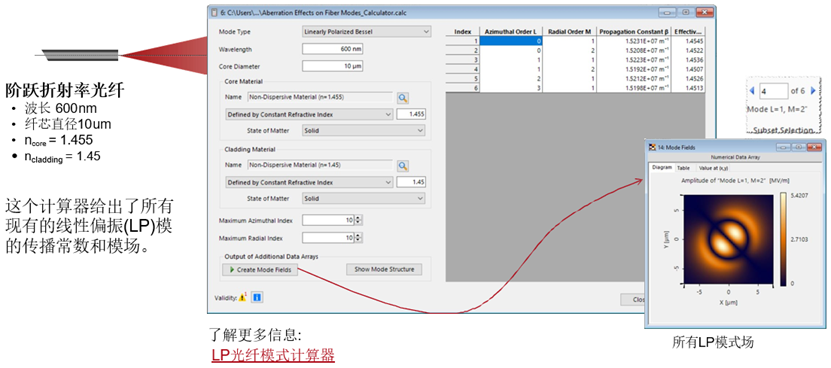The width and height of the screenshot is (831, 368).
Task: Open the Mode Type dropdown
Action: (x=367, y=32)
